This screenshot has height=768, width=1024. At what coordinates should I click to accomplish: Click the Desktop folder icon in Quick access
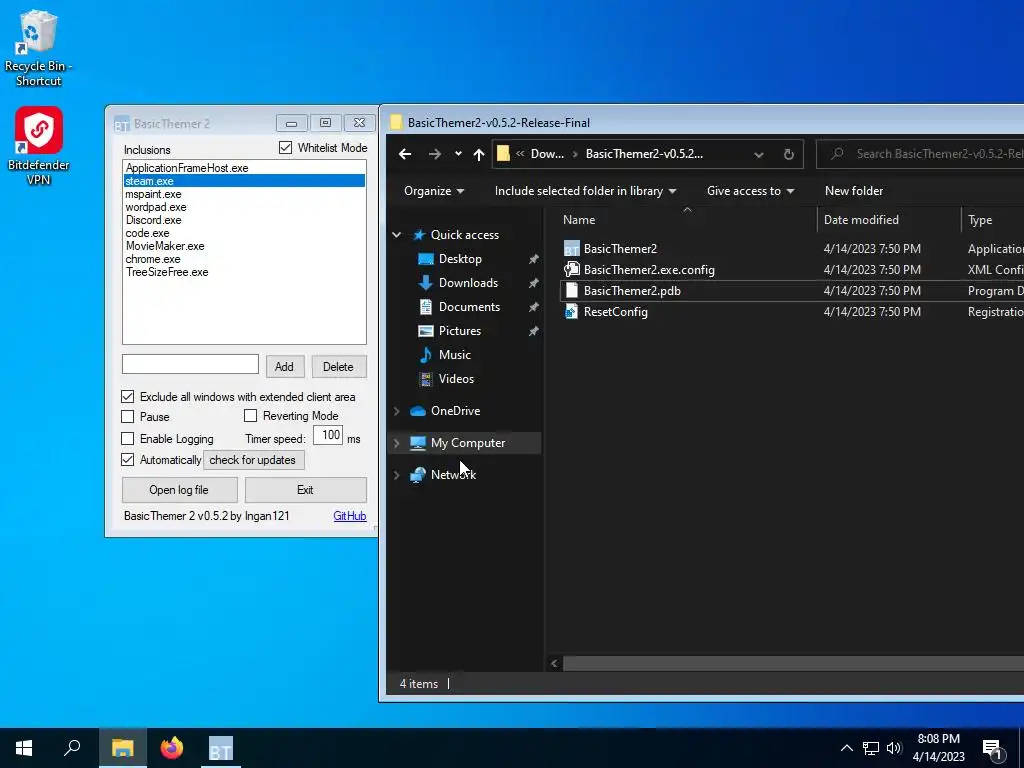425,259
